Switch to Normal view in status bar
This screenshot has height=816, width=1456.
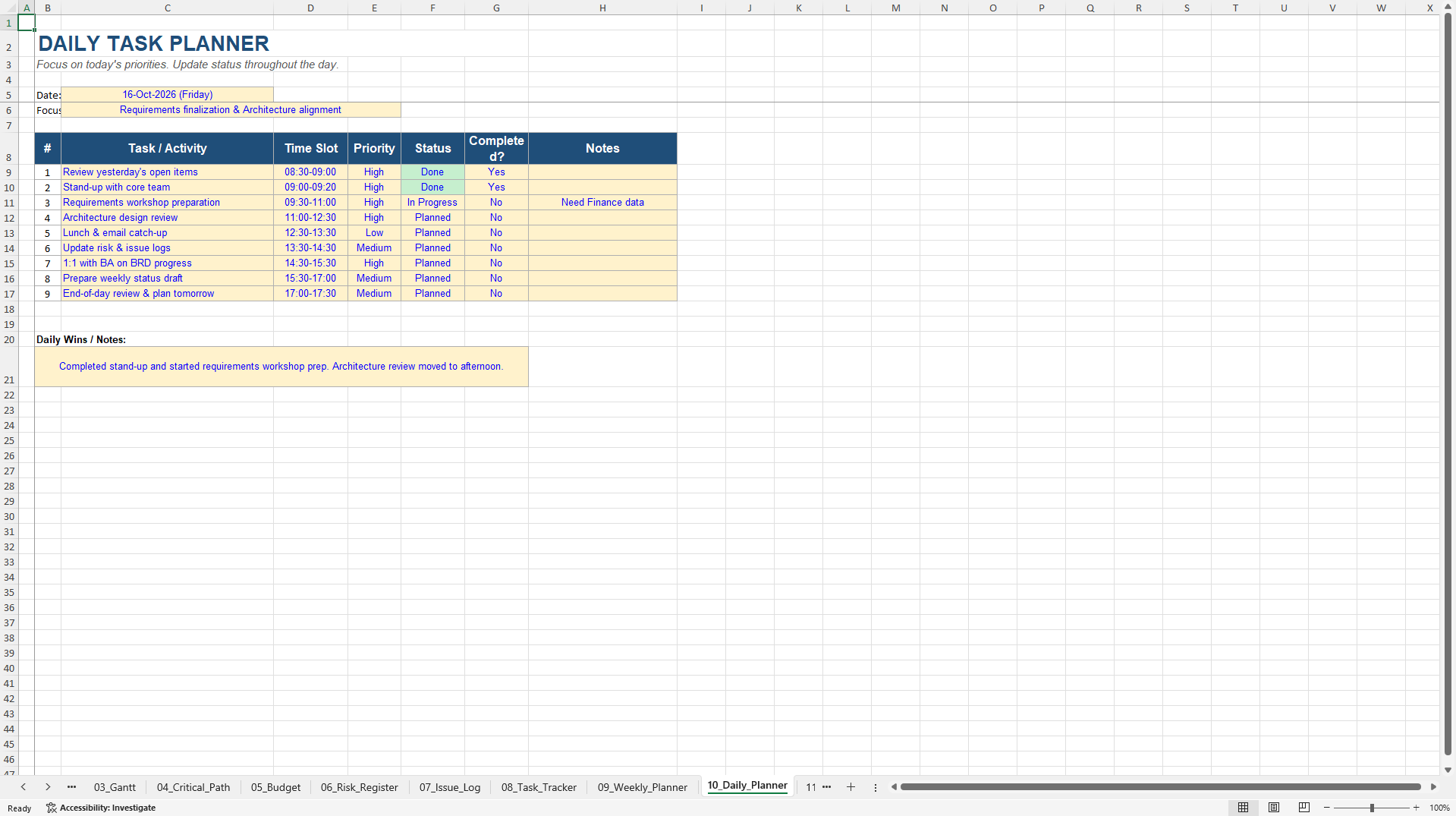click(1243, 808)
